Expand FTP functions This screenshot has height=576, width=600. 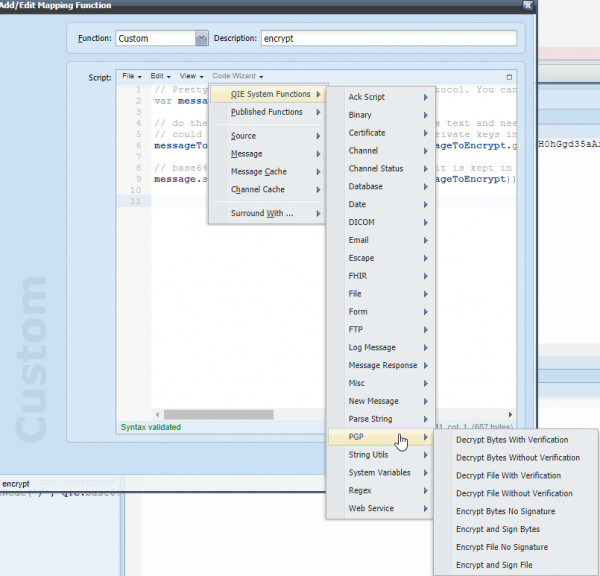(381, 330)
